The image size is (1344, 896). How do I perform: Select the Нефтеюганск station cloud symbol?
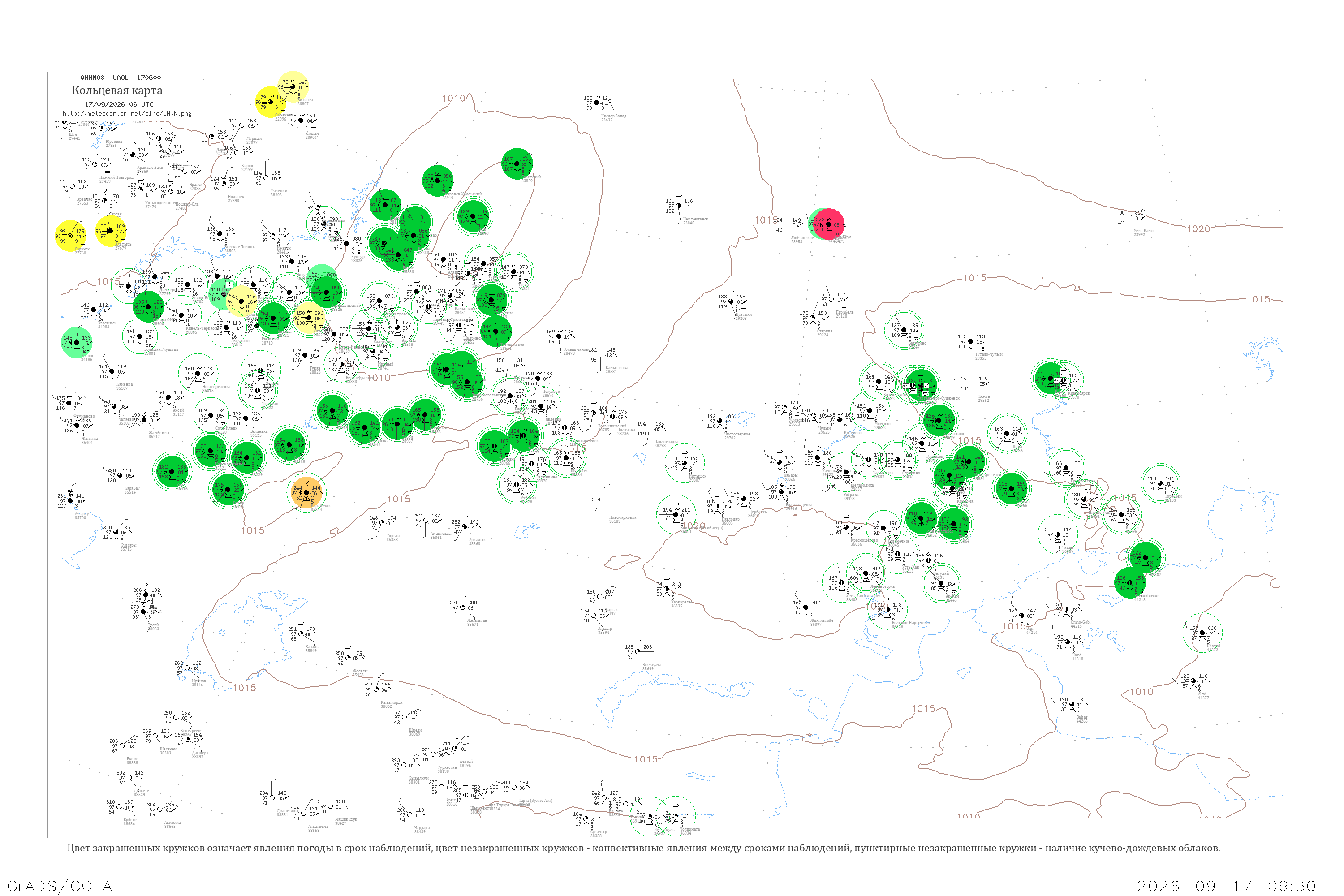[x=678, y=206]
